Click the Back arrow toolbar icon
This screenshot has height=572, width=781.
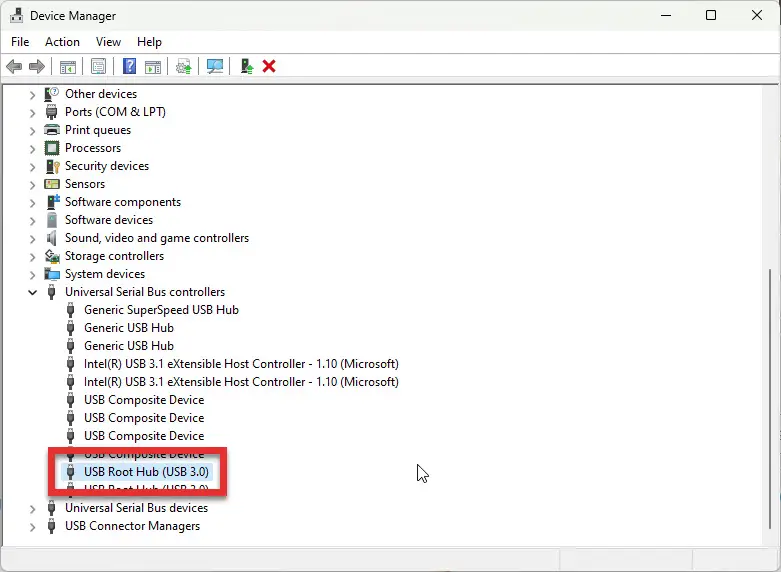click(x=14, y=66)
